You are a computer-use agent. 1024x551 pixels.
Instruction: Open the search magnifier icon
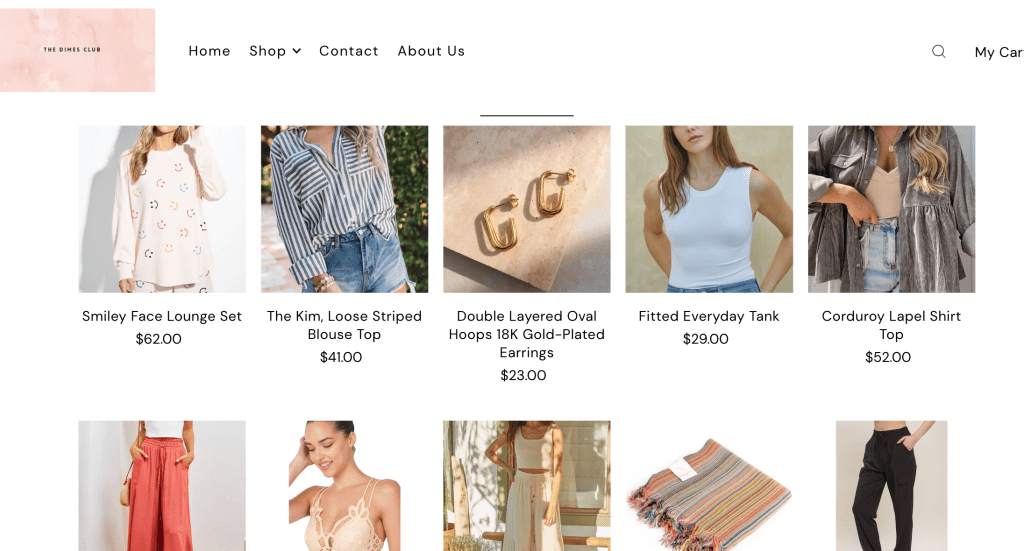click(x=938, y=52)
